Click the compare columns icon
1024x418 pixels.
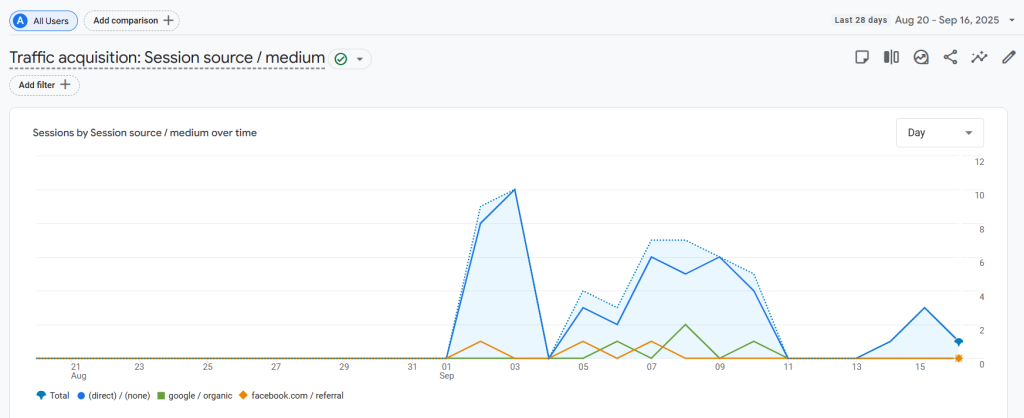pos(891,58)
